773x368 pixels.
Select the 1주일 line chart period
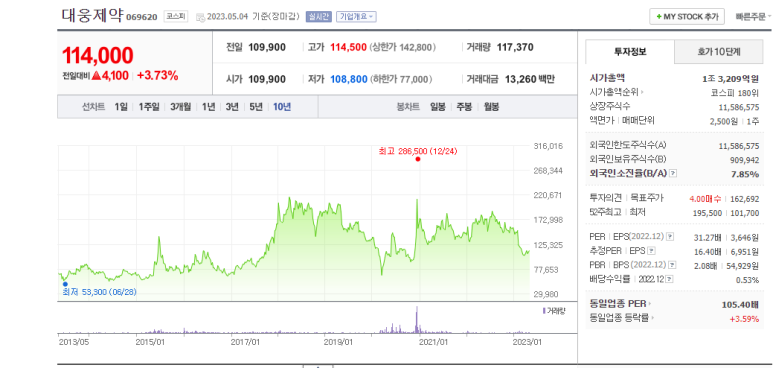(148, 107)
